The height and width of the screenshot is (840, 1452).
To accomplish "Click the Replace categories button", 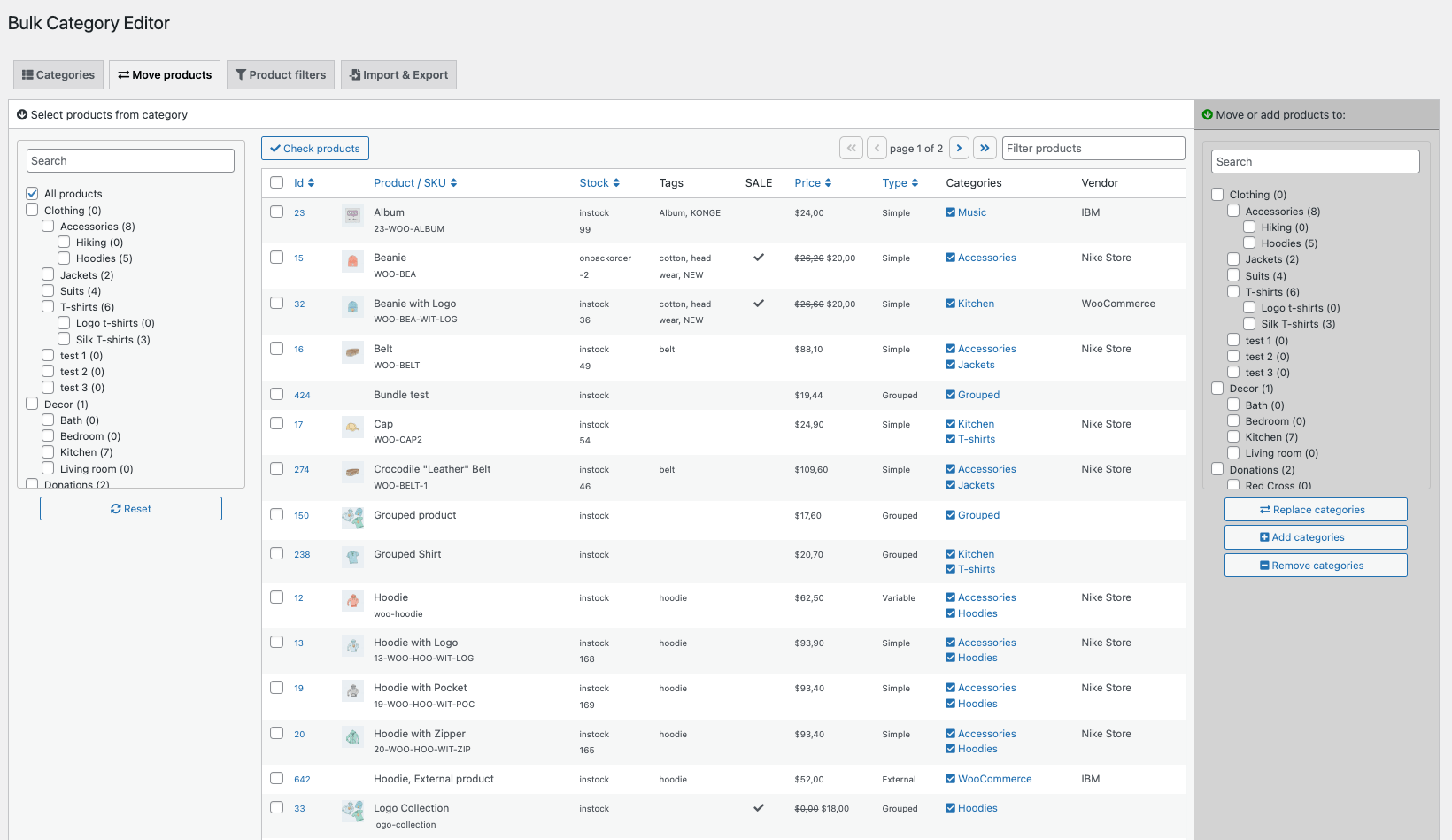I will 1316,509.
